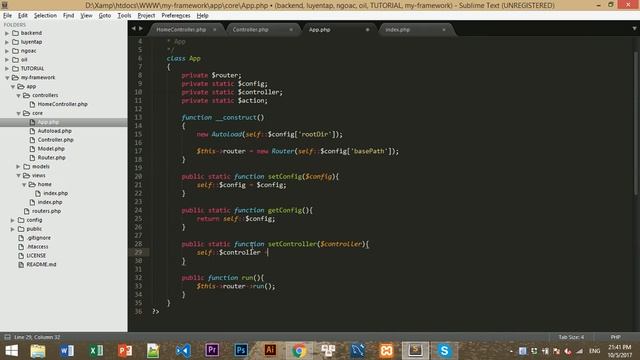Open Adobe Photoshop taskbar icon

tap(241, 351)
